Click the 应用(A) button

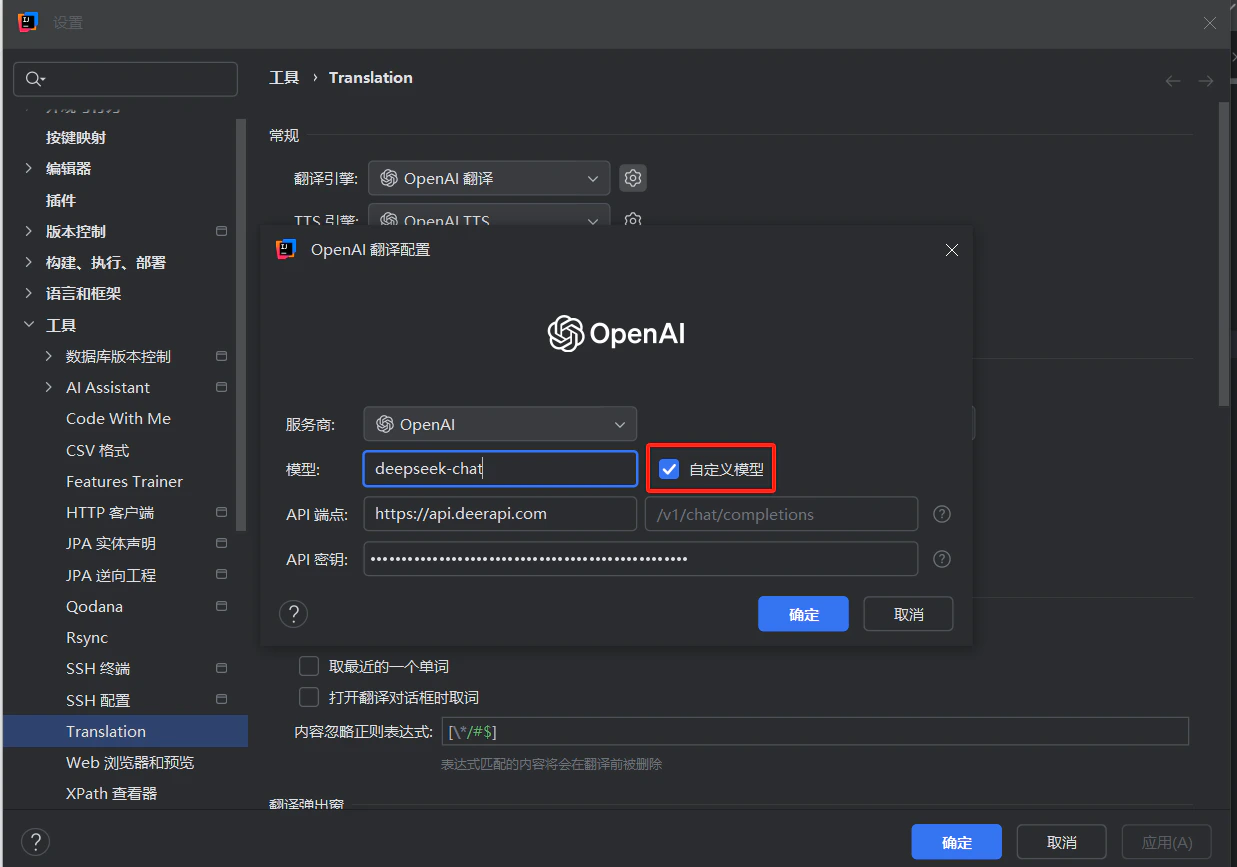[1166, 841]
